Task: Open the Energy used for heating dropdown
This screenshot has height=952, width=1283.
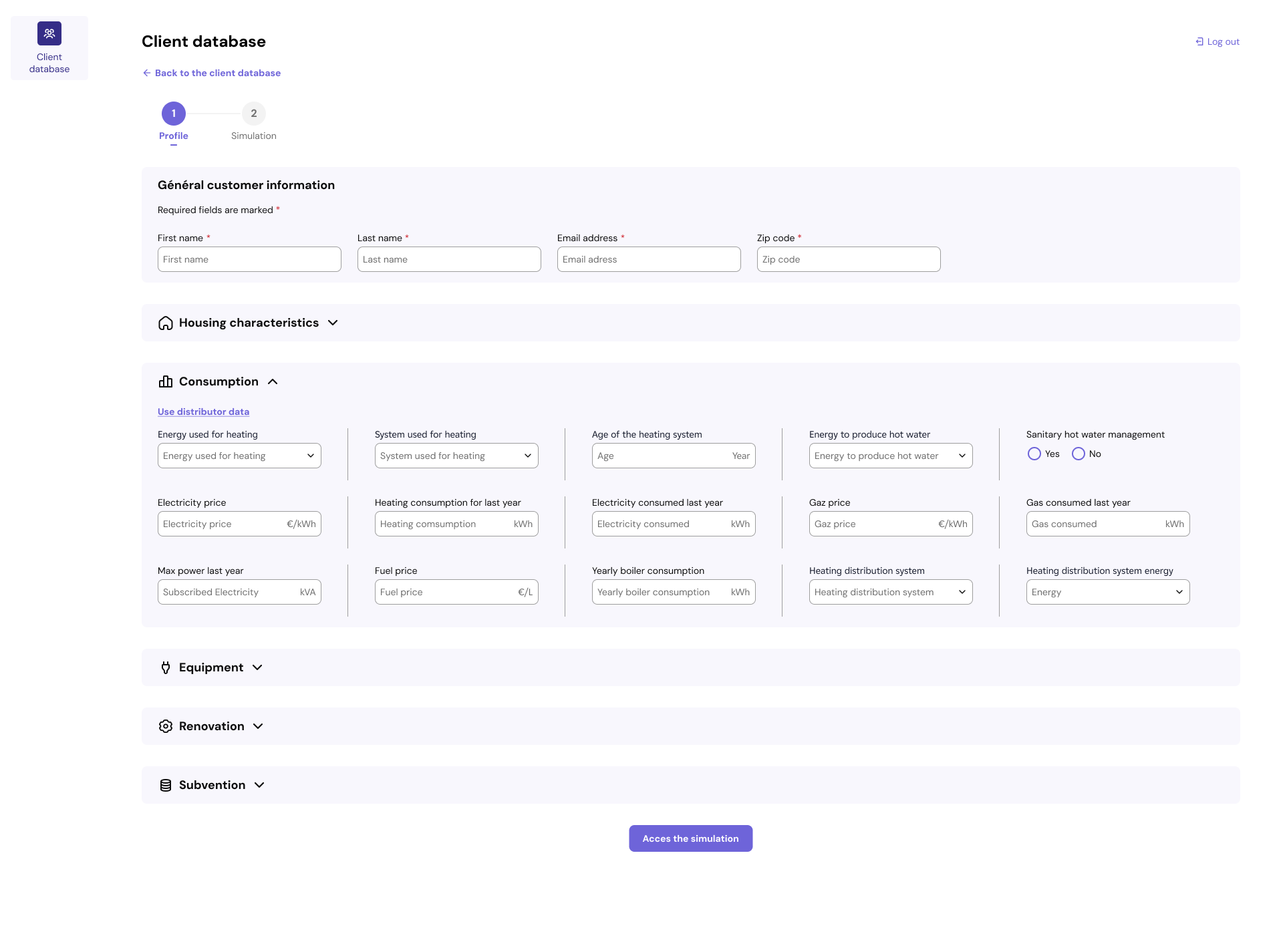Action: [x=239, y=456]
